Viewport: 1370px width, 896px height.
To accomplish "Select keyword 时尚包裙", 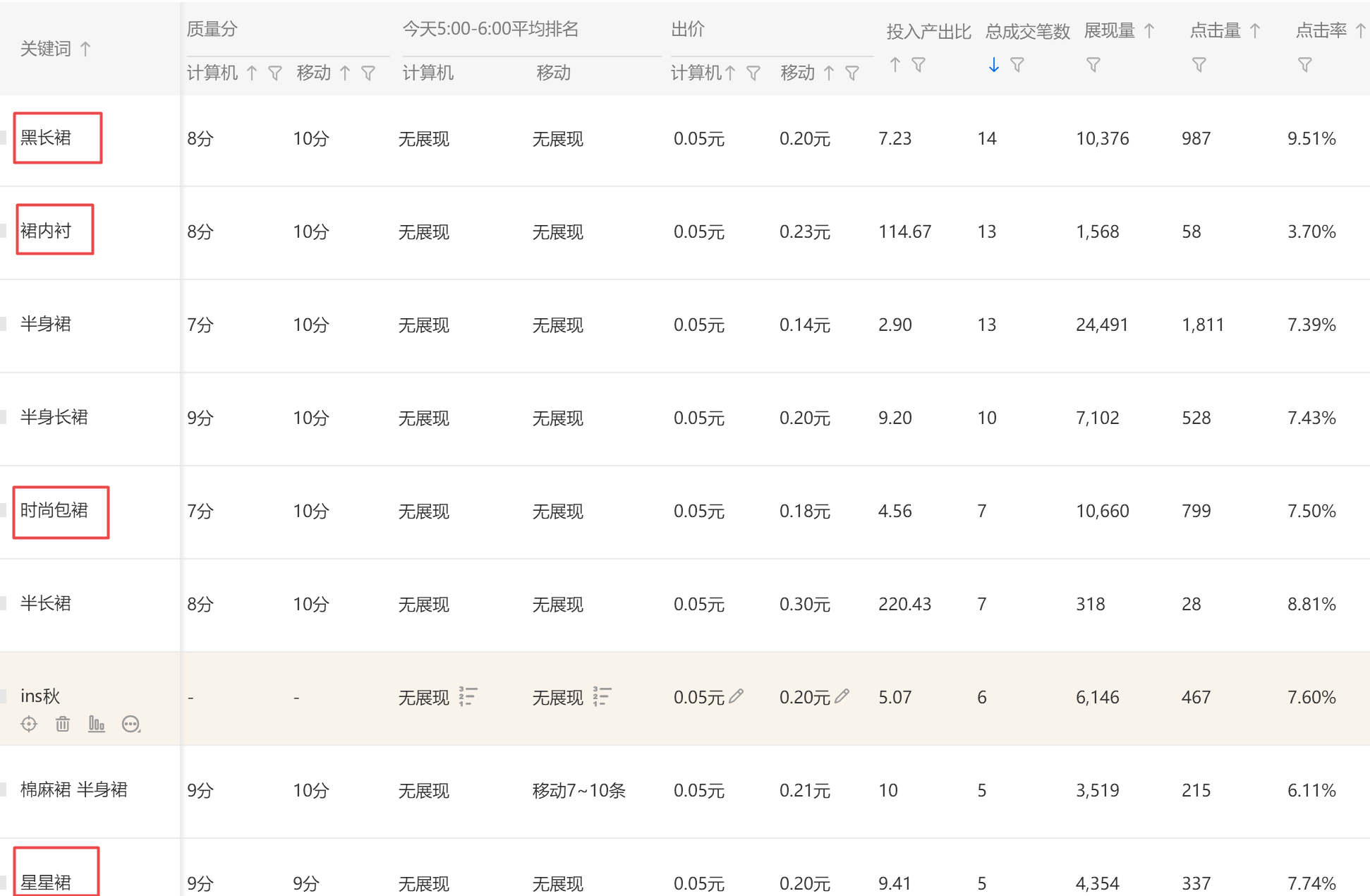I will coord(54,510).
